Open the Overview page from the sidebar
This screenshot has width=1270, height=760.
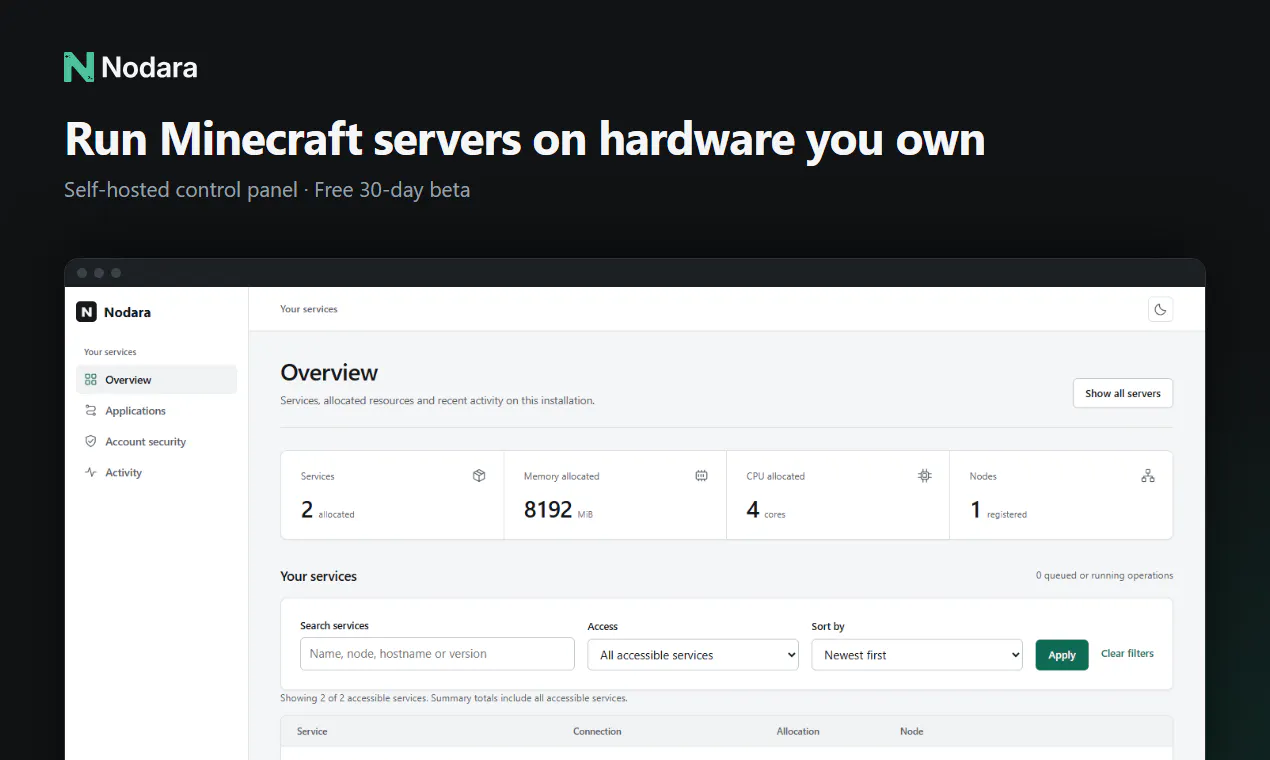[156, 380]
